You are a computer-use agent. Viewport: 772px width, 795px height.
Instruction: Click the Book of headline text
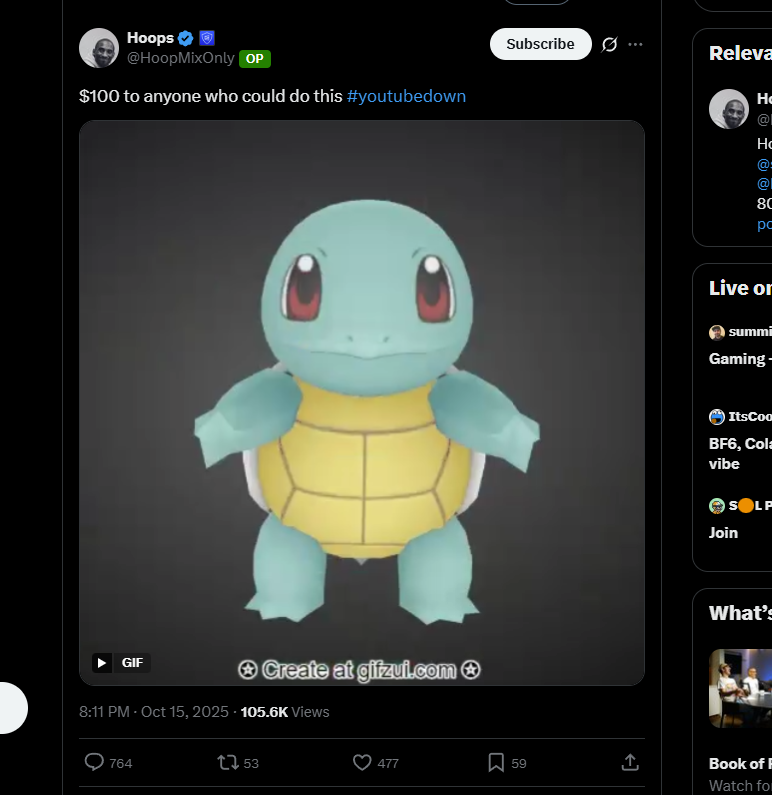(x=740, y=764)
